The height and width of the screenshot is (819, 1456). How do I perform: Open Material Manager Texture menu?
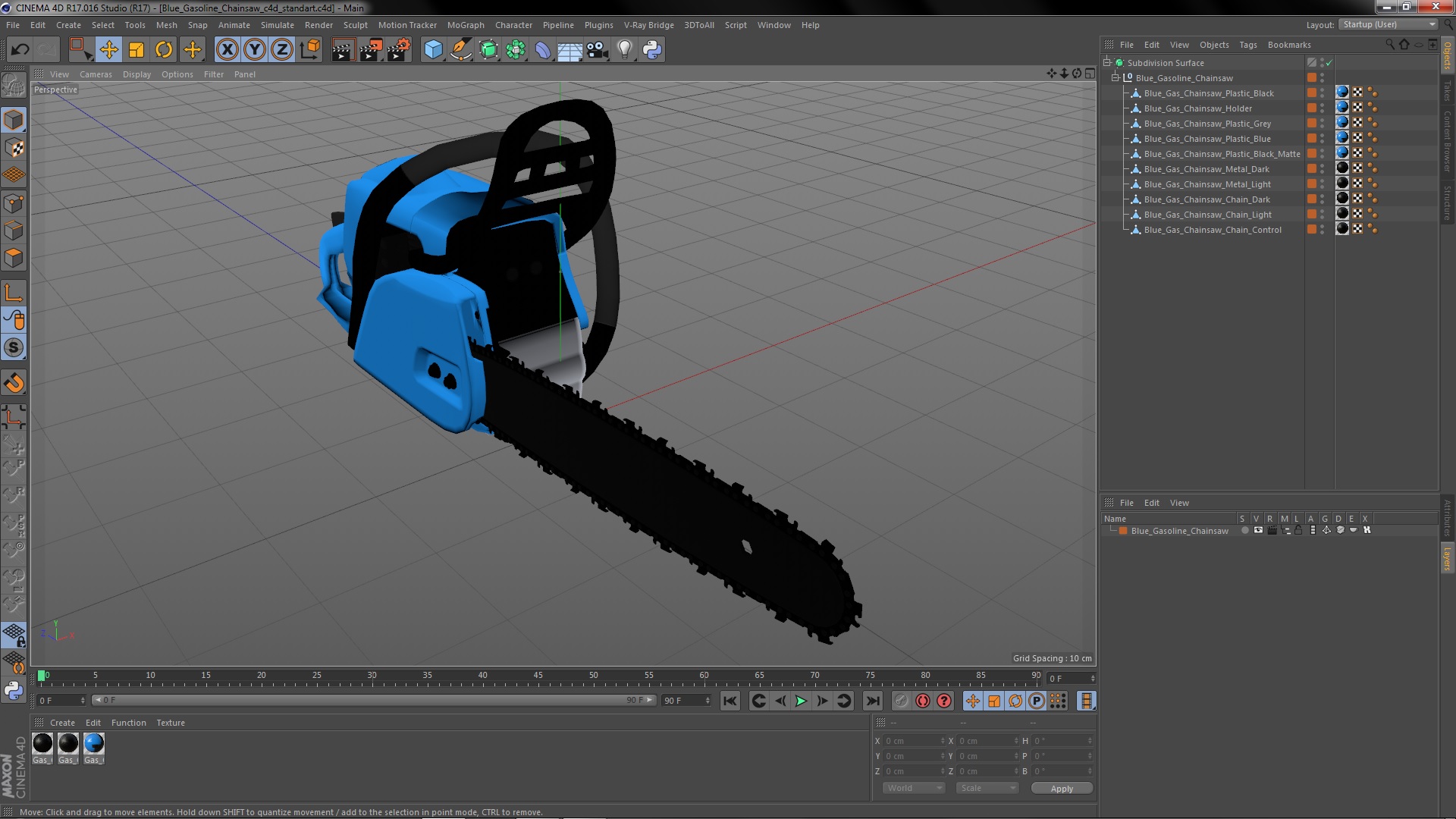pos(171,723)
